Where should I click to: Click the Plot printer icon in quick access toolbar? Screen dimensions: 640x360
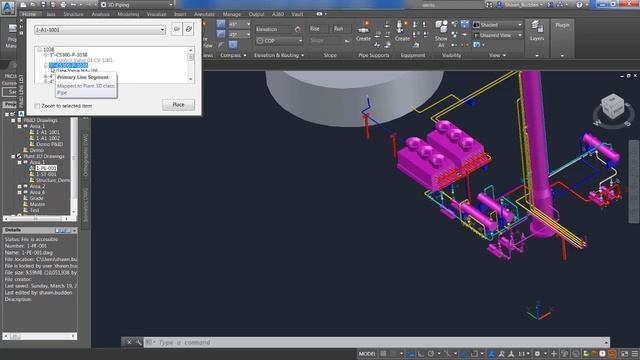[63, 4]
